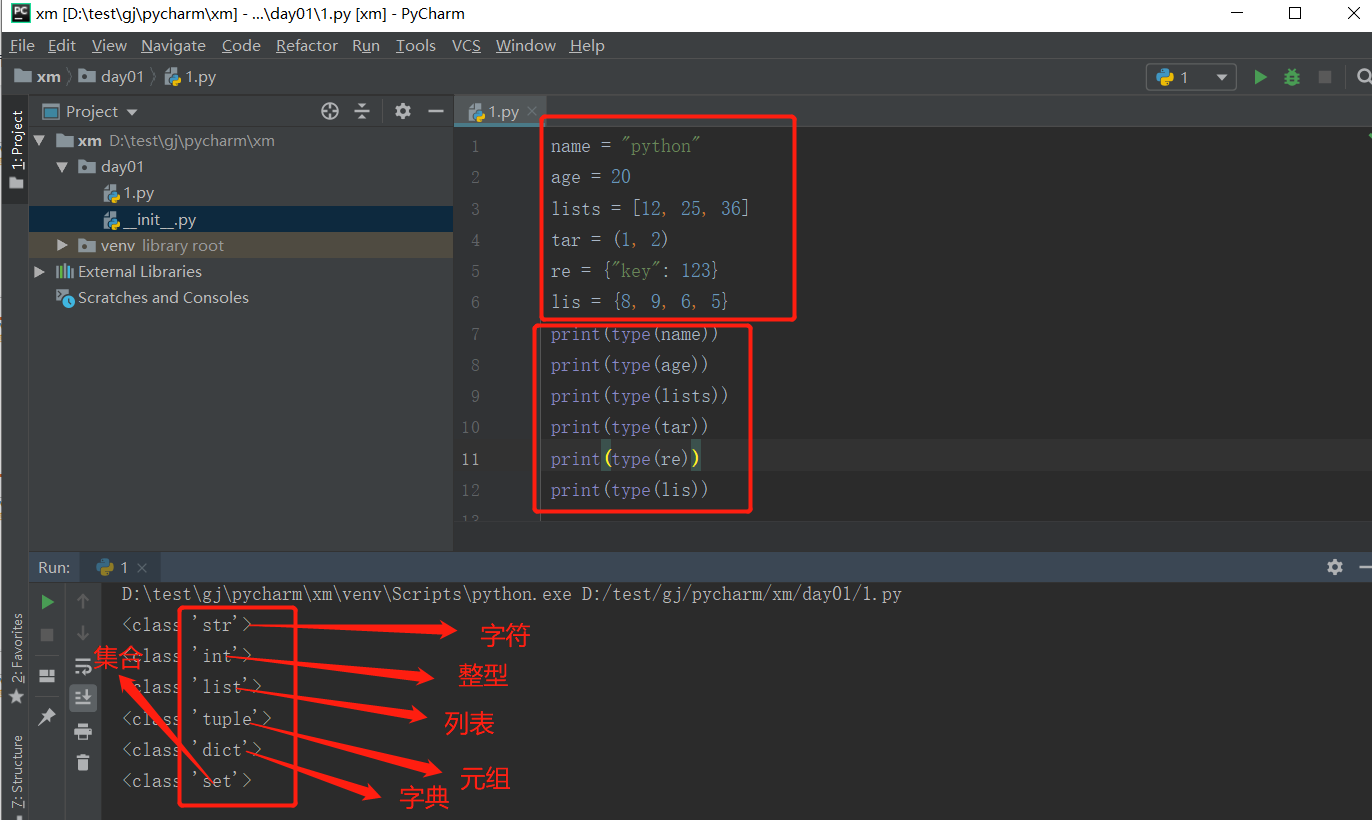The image size is (1372, 820).
Task: Rerun the program with the rerun icon
Action: pyautogui.click(x=46, y=601)
